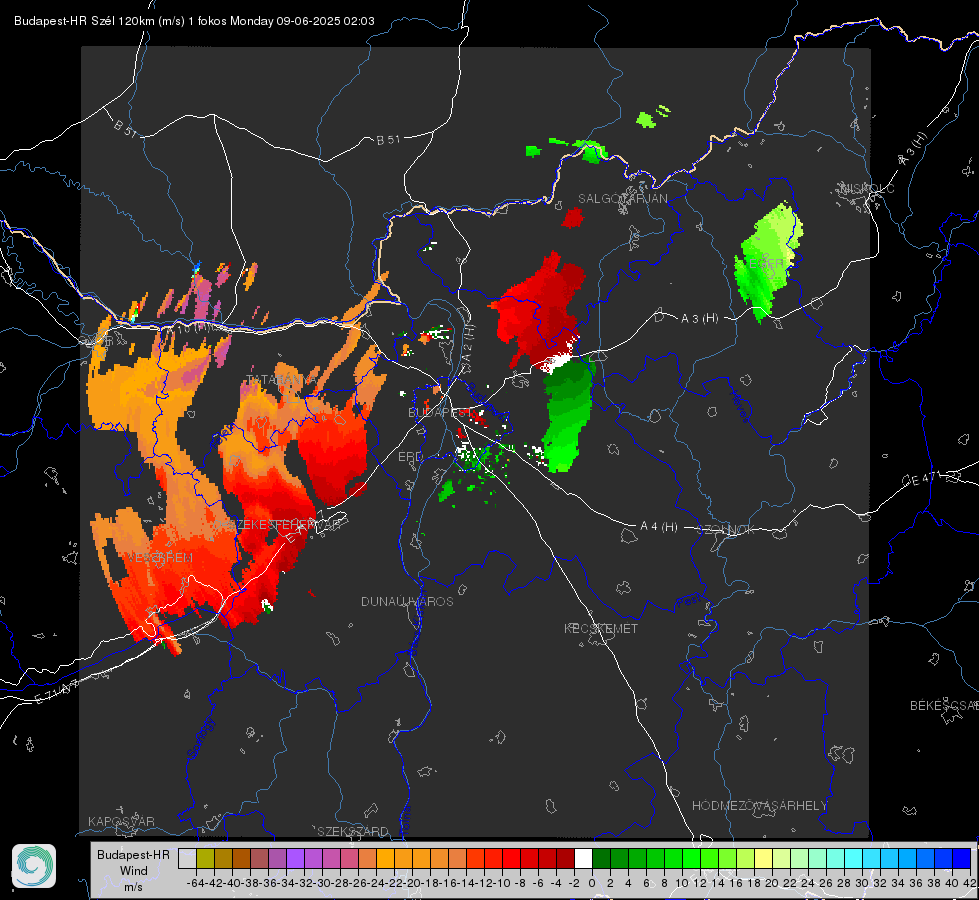Click the blue Somogy county label
Viewport: 979px width, 900px height.
coord(201,739)
